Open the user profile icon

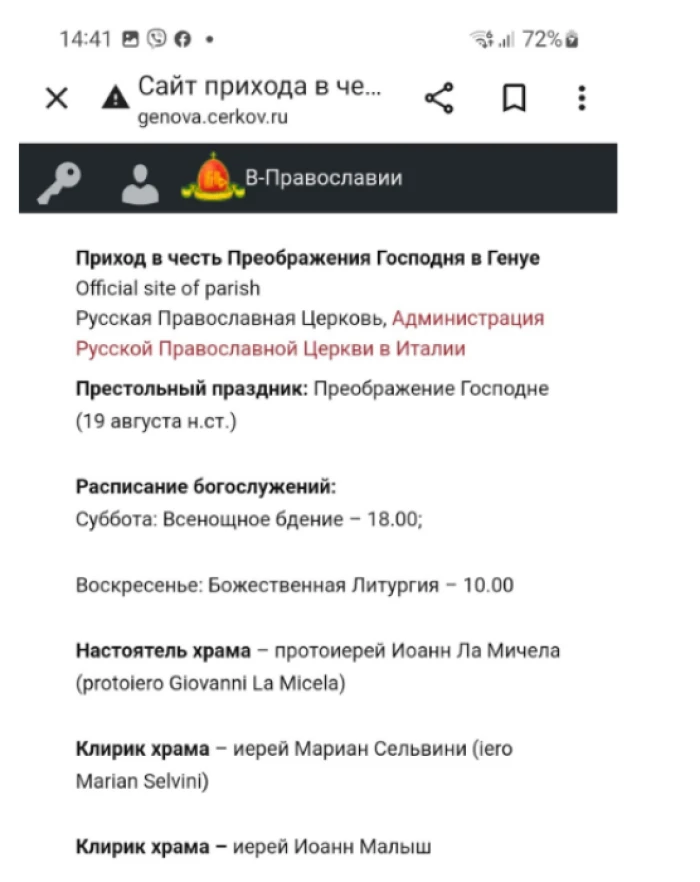point(140,180)
